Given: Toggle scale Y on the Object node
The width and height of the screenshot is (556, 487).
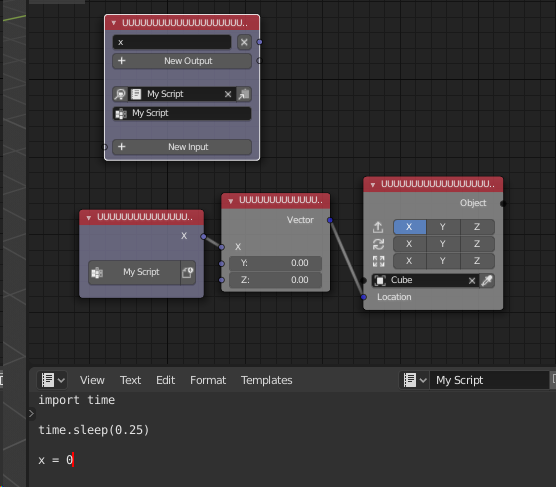Looking at the screenshot, I should (443, 261).
